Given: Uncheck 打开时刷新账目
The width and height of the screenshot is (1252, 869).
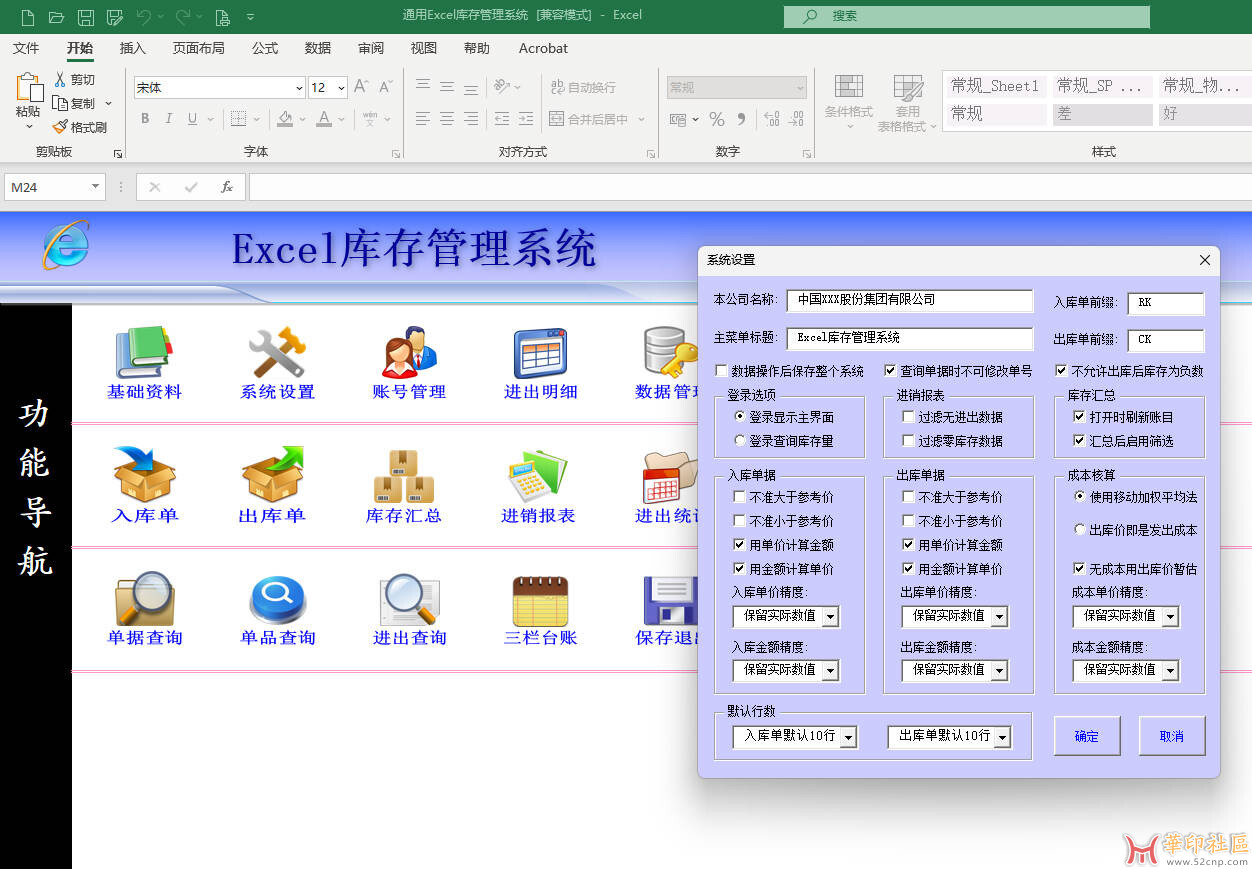Looking at the screenshot, I should tap(1079, 417).
